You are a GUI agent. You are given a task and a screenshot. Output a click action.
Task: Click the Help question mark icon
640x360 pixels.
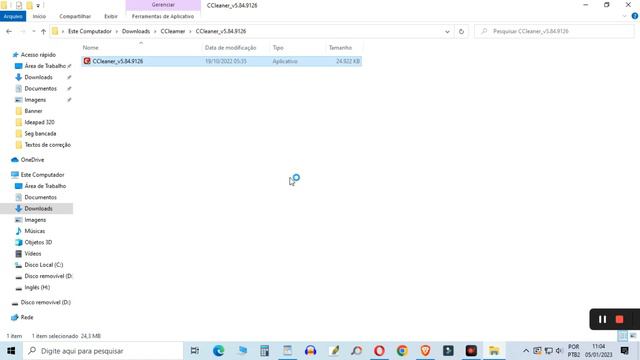click(x=635, y=16)
